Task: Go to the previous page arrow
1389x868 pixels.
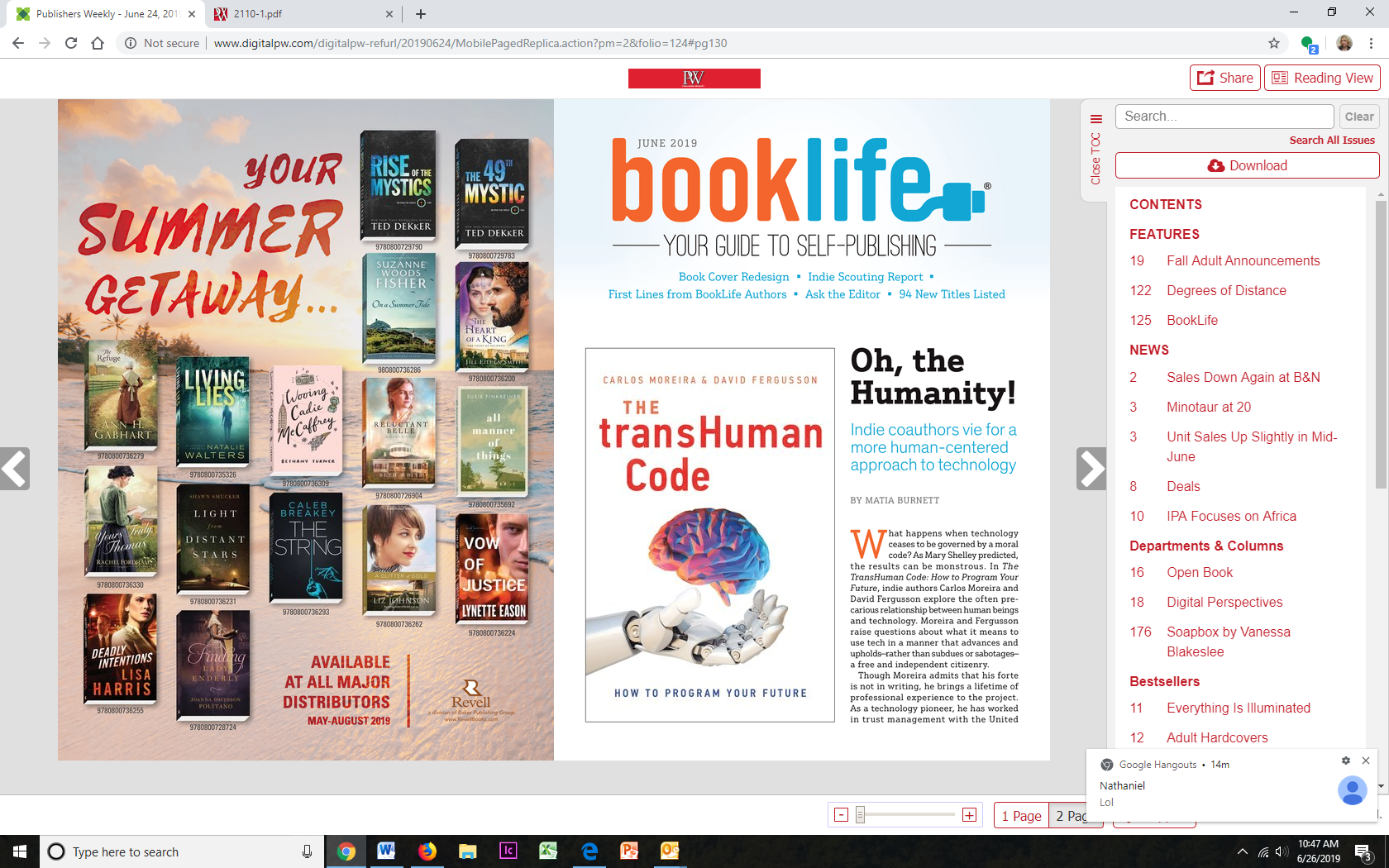Action: [x=15, y=469]
